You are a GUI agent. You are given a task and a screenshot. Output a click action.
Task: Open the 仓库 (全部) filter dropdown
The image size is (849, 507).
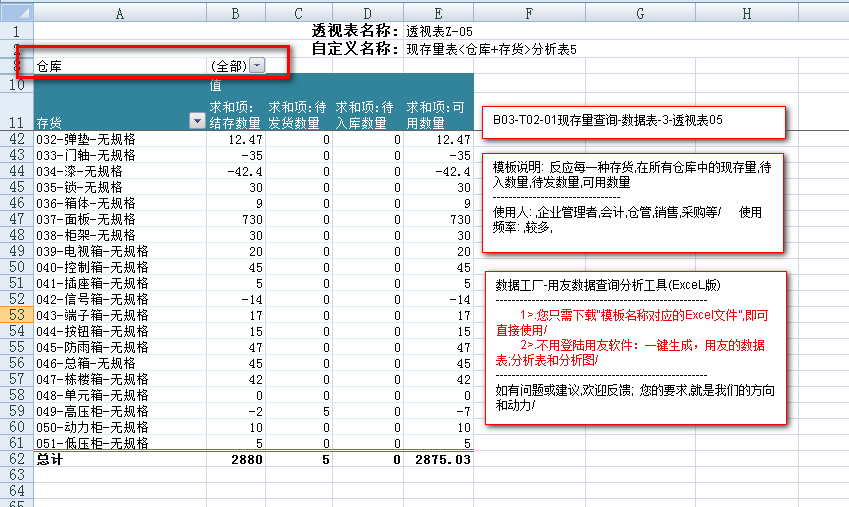point(257,65)
